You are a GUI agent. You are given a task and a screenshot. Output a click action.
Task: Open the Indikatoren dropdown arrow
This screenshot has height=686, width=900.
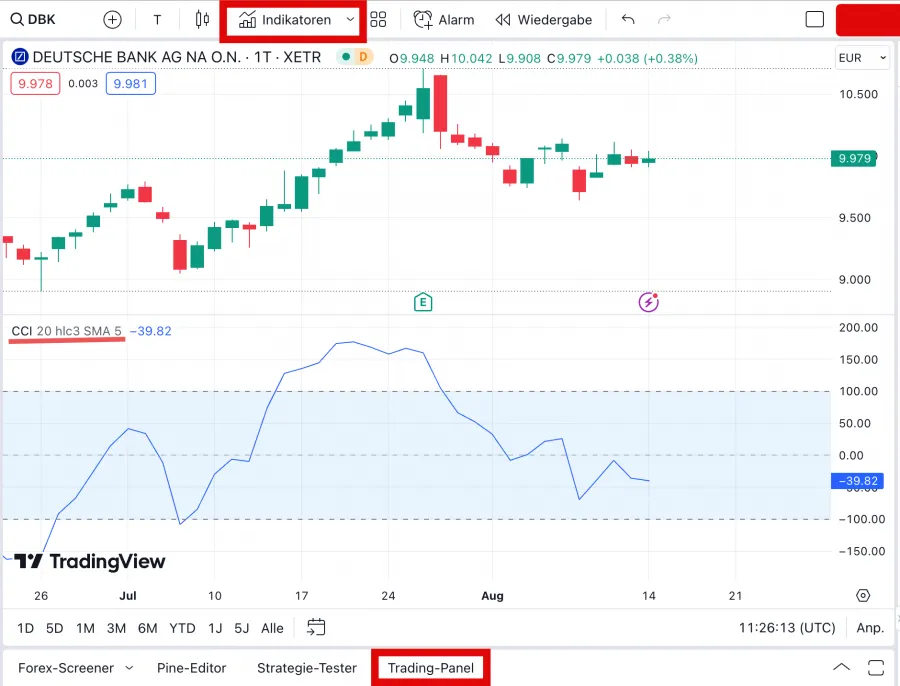tap(350, 19)
